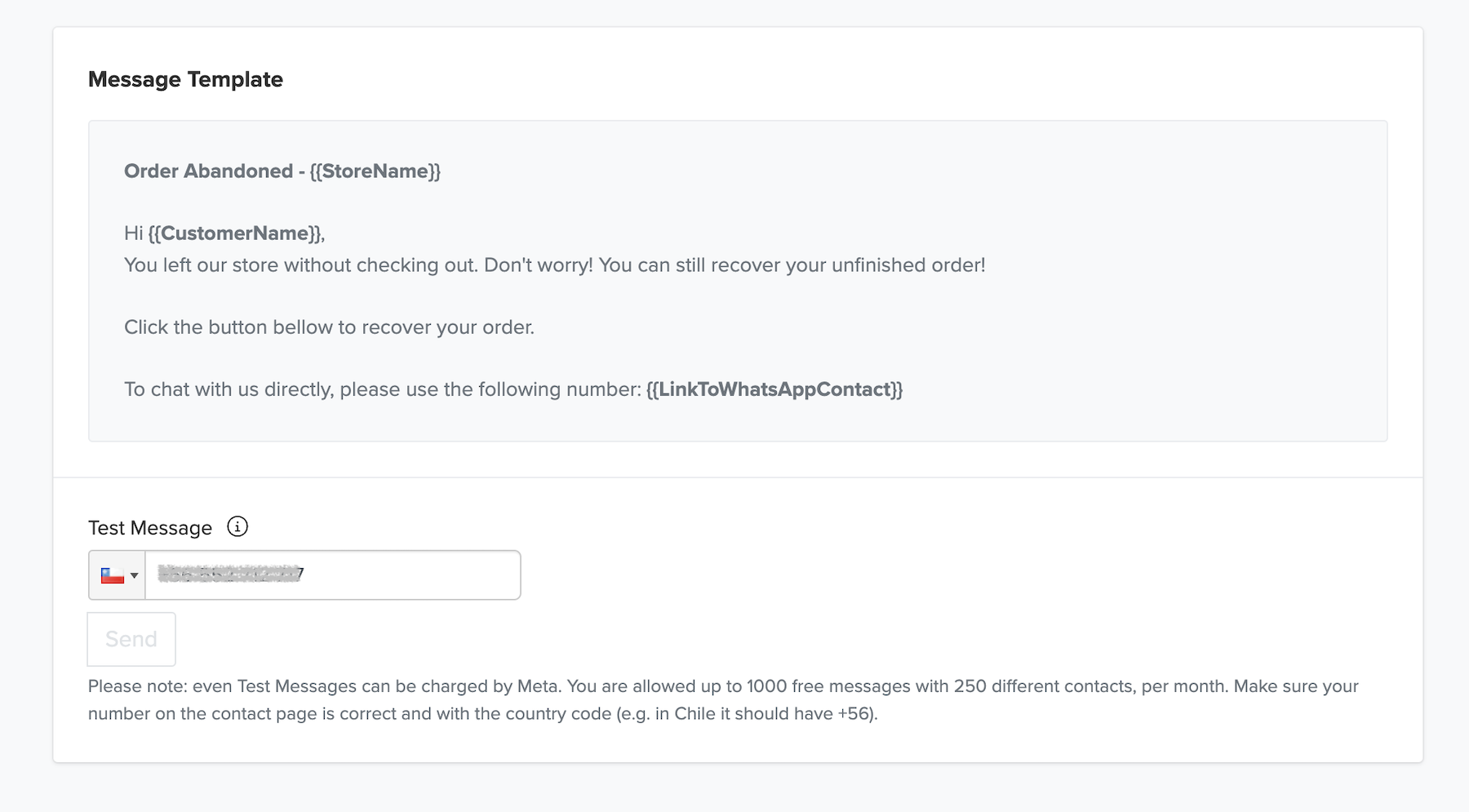The image size is (1469, 812).
Task: Click the Chile flag icon
Action: [112, 575]
